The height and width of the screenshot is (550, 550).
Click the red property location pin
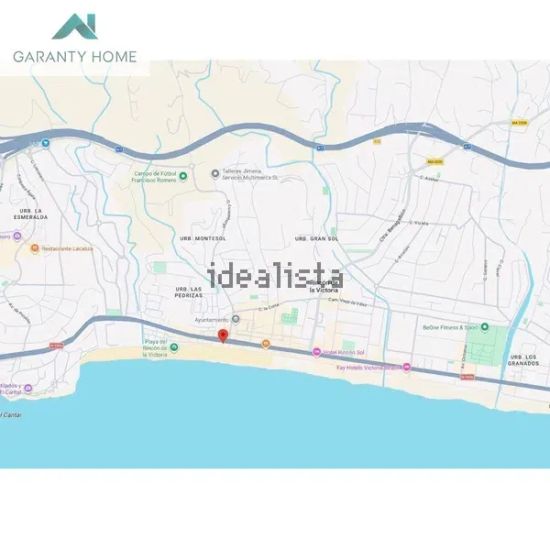[223, 336]
